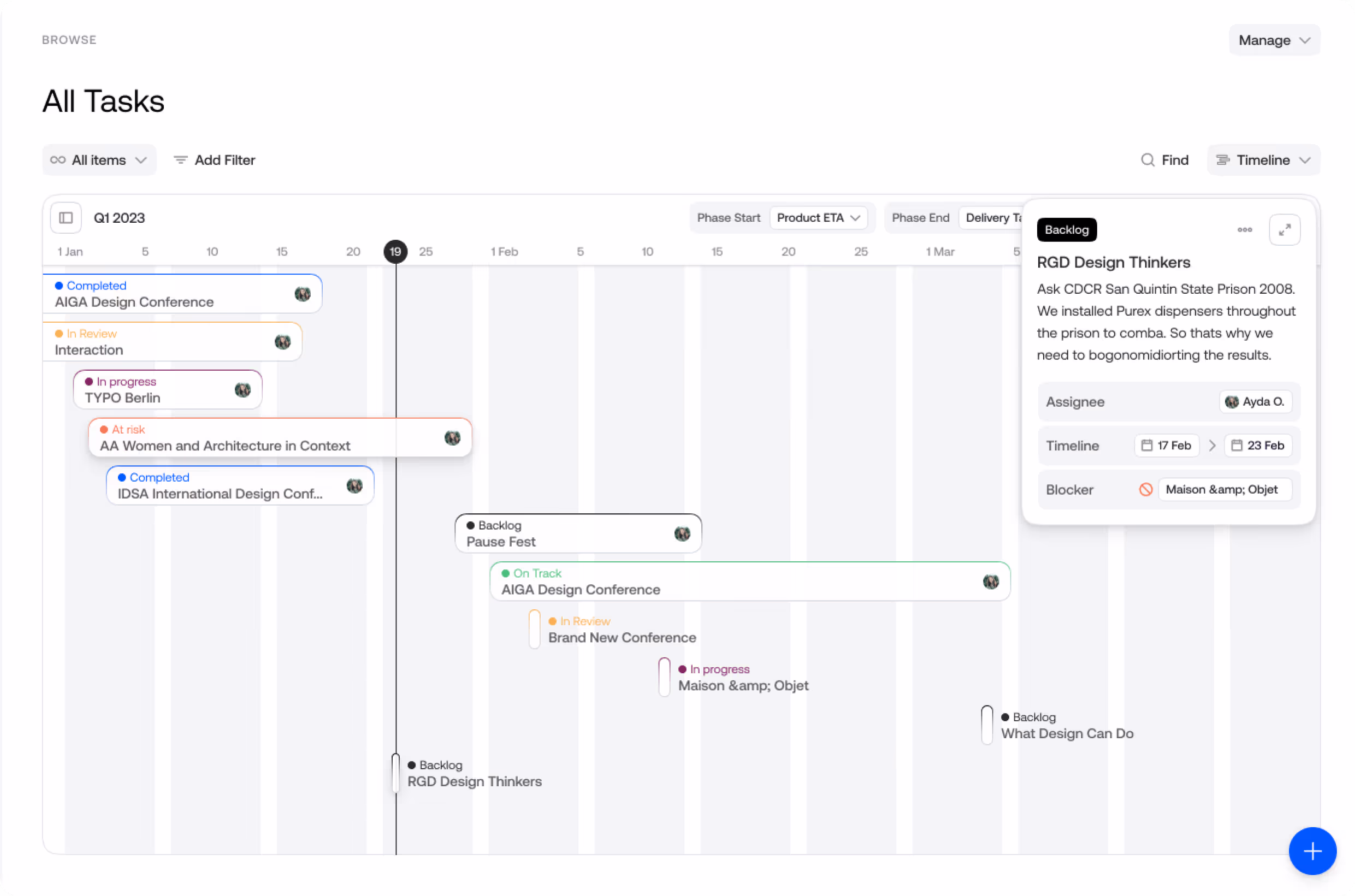Click the Add Filter icon button
The height and width of the screenshot is (896, 1355).
click(181, 160)
